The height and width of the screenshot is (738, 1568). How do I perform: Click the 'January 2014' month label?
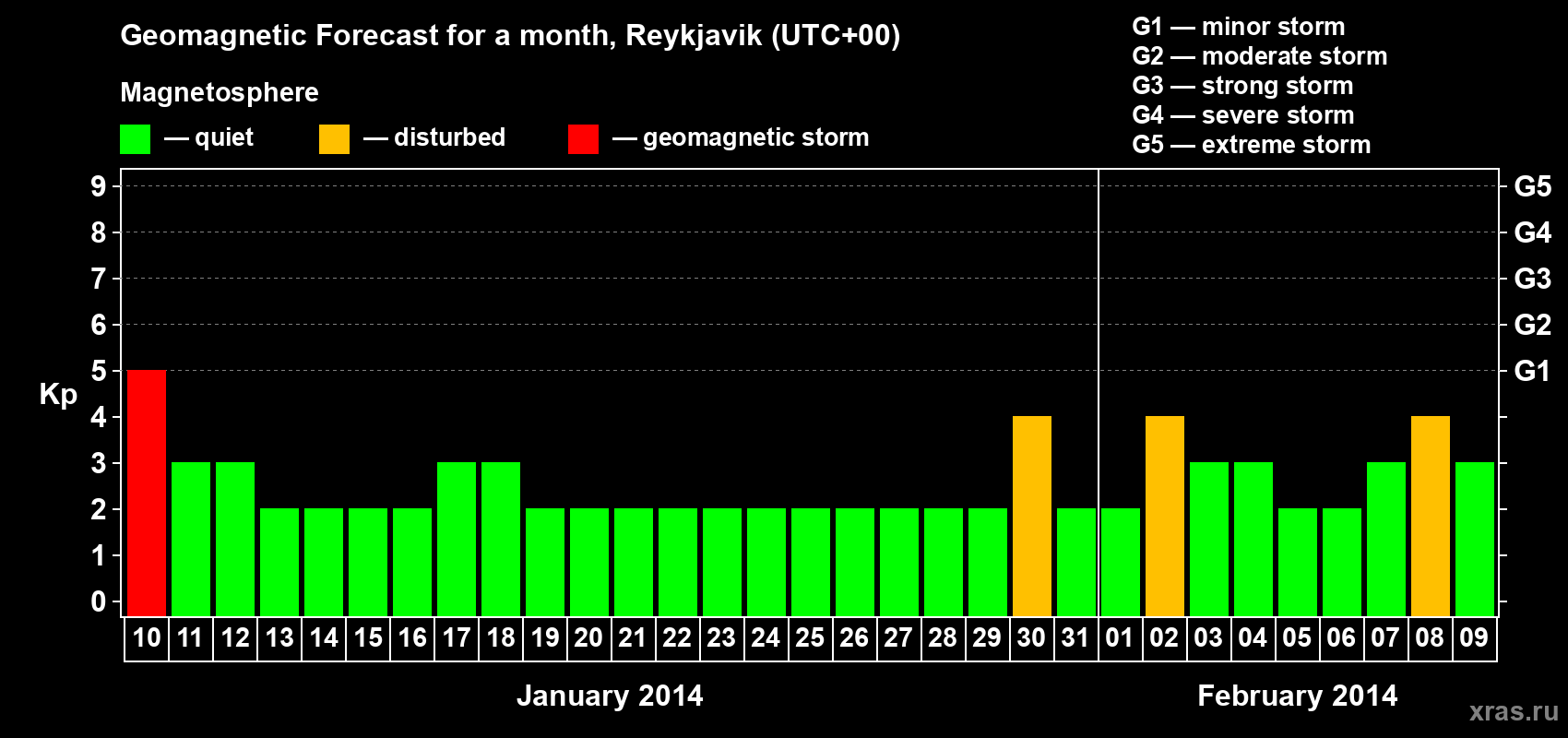coord(610,695)
